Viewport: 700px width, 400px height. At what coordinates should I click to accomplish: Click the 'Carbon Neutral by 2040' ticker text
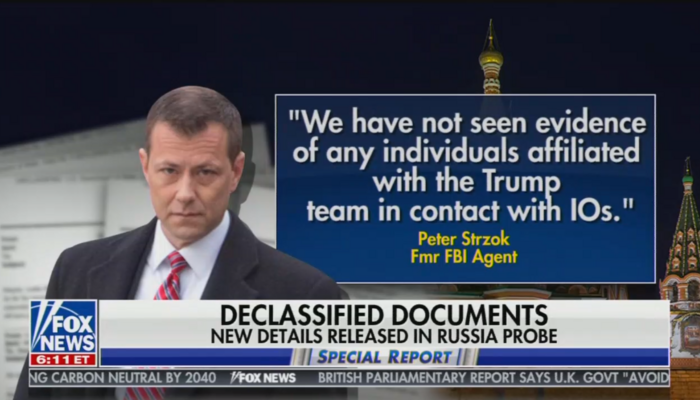pyautogui.click(x=123, y=378)
